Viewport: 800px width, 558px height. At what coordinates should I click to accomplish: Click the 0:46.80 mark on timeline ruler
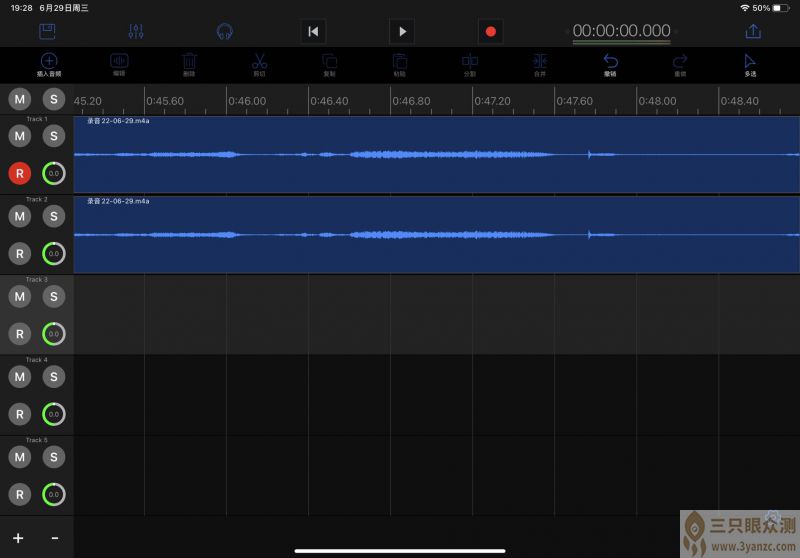coord(411,101)
